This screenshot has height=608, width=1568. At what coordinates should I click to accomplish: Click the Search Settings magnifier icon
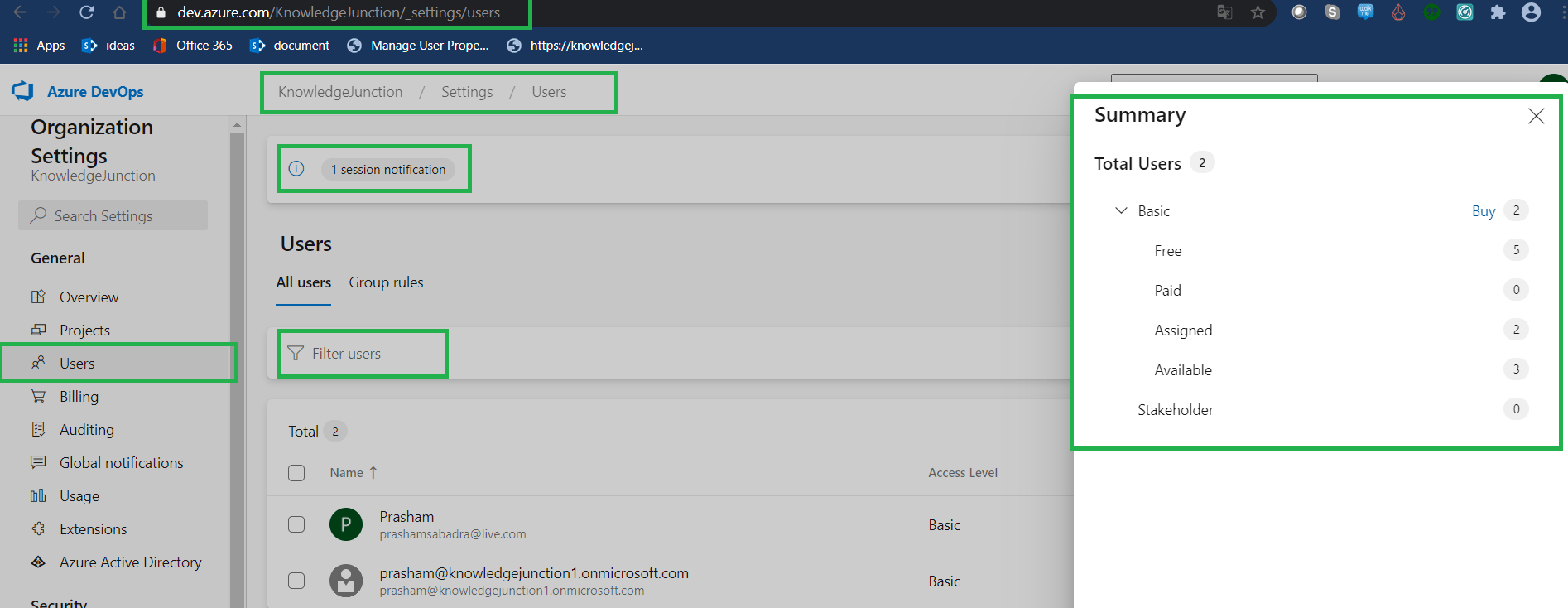point(38,215)
